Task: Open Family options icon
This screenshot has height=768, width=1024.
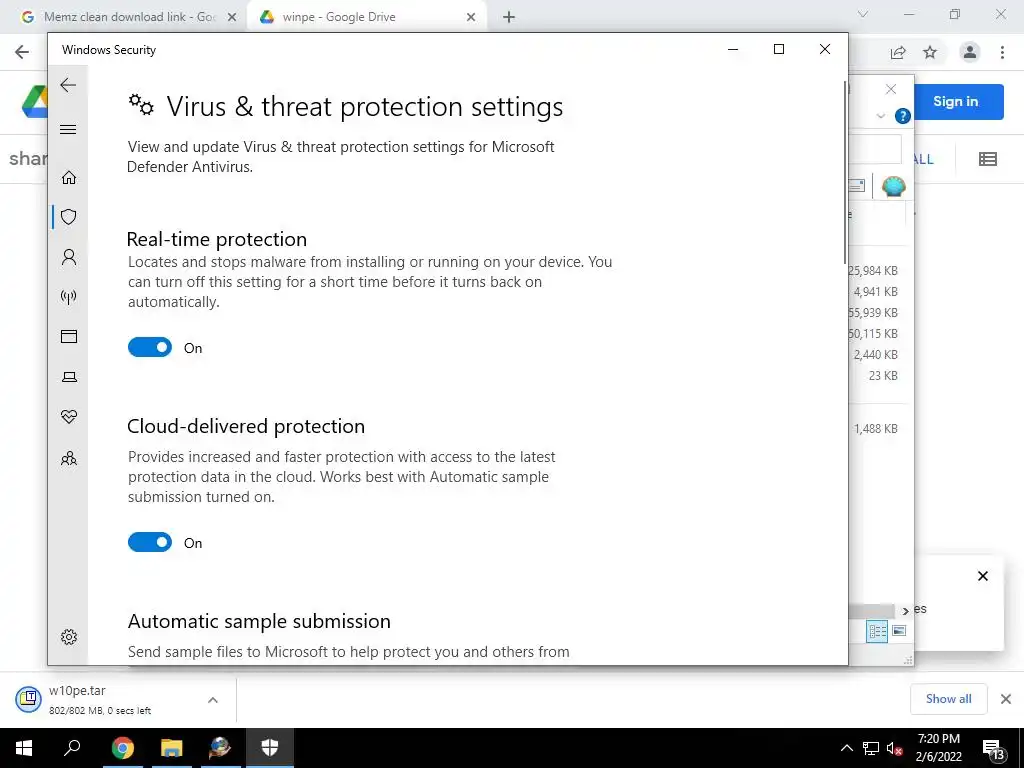Action: (69, 458)
